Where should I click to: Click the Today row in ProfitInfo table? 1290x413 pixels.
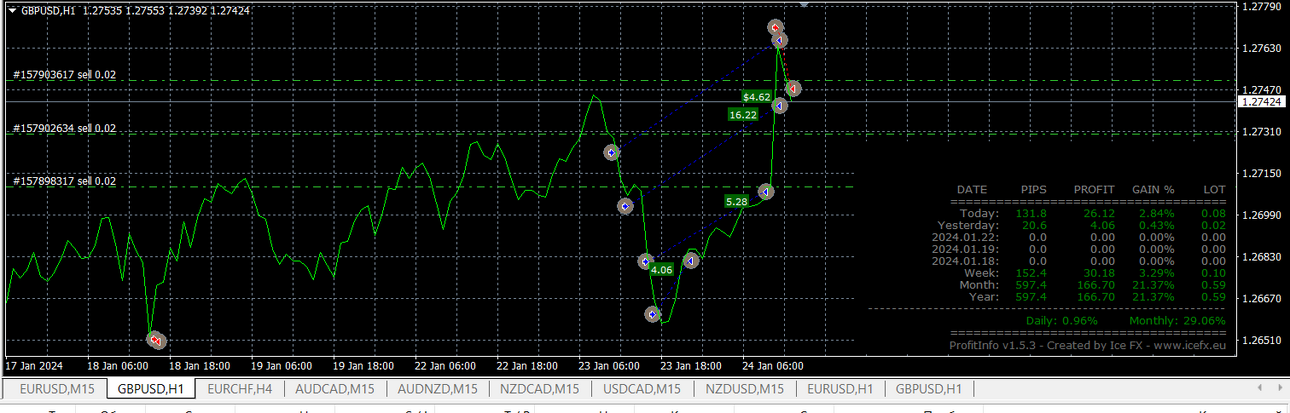(x=1091, y=213)
